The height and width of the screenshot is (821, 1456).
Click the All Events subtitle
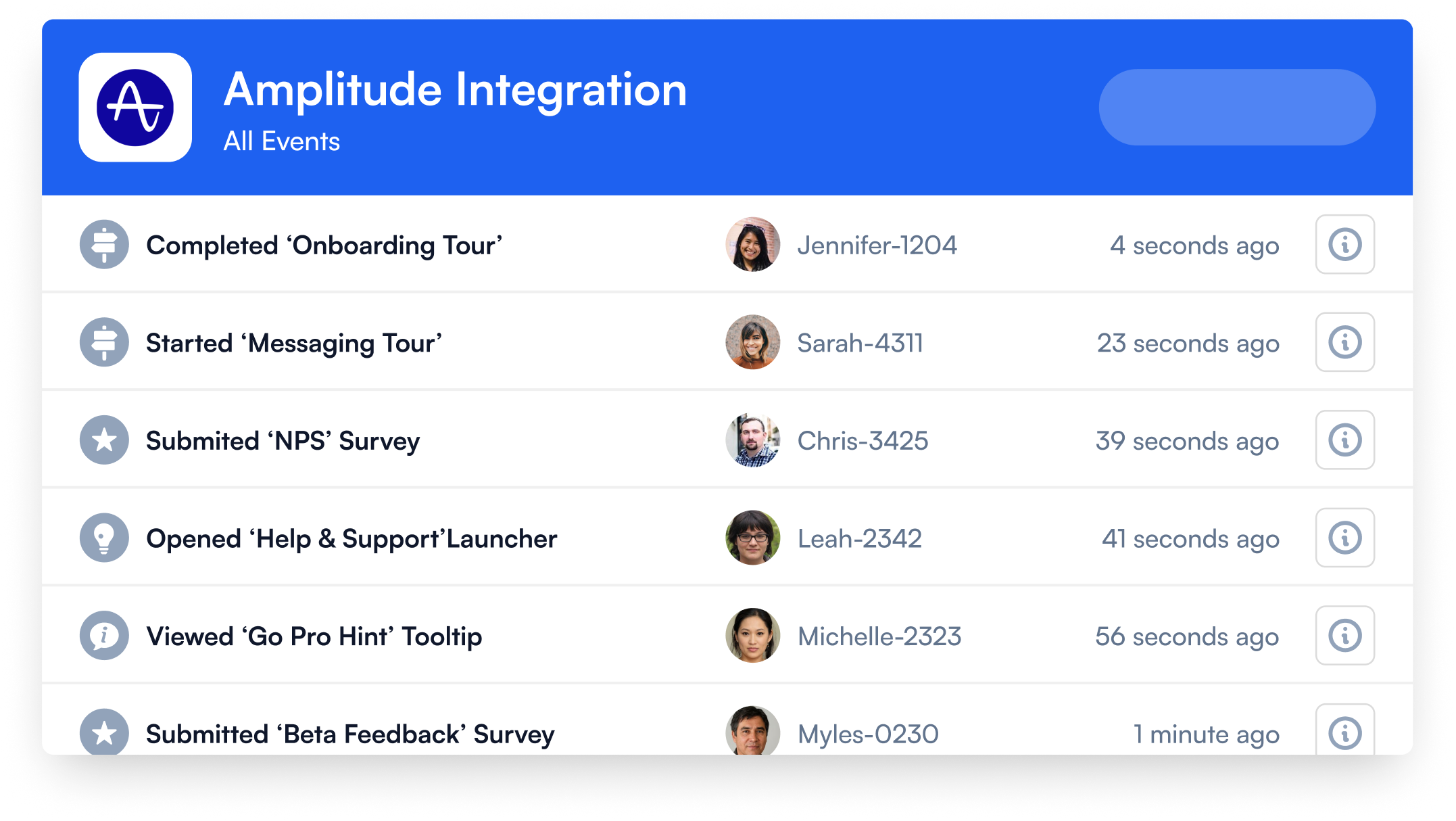click(x=282, y=141)
